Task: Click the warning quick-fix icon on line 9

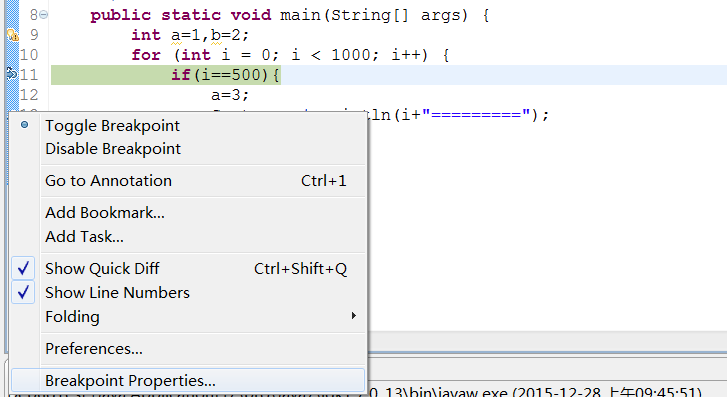Action: coord(13,35)
